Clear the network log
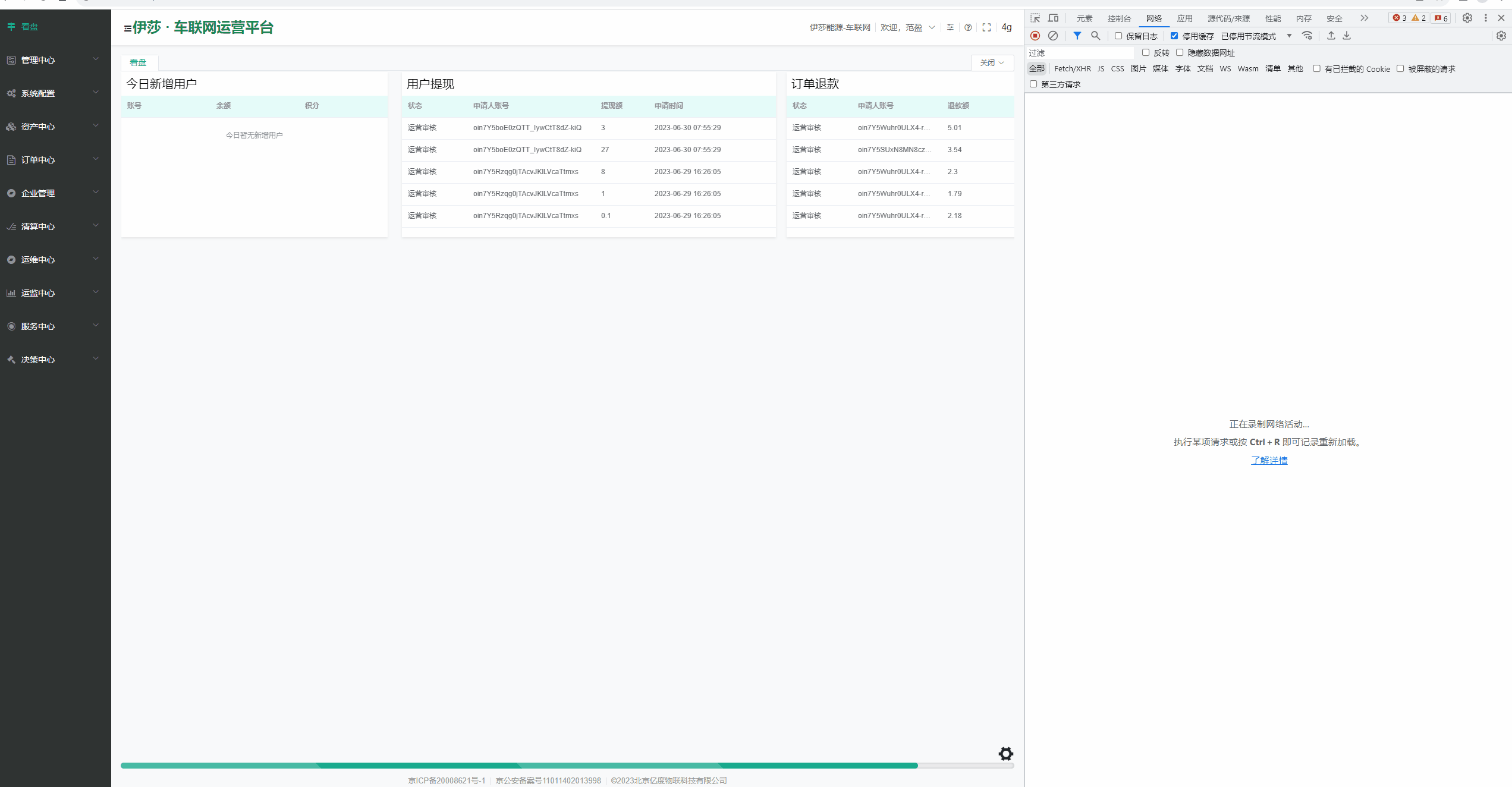This screenshot has width=1512, height=787. tap(1053, 36)
